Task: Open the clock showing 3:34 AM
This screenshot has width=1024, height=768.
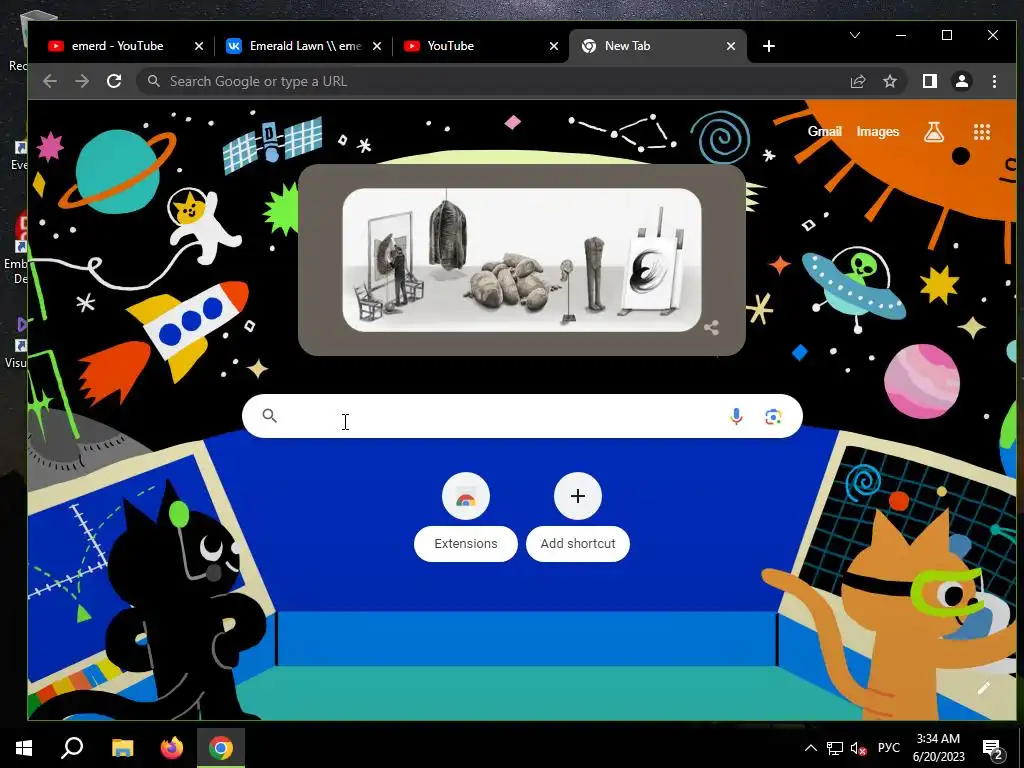Action: tap(938, 748)
